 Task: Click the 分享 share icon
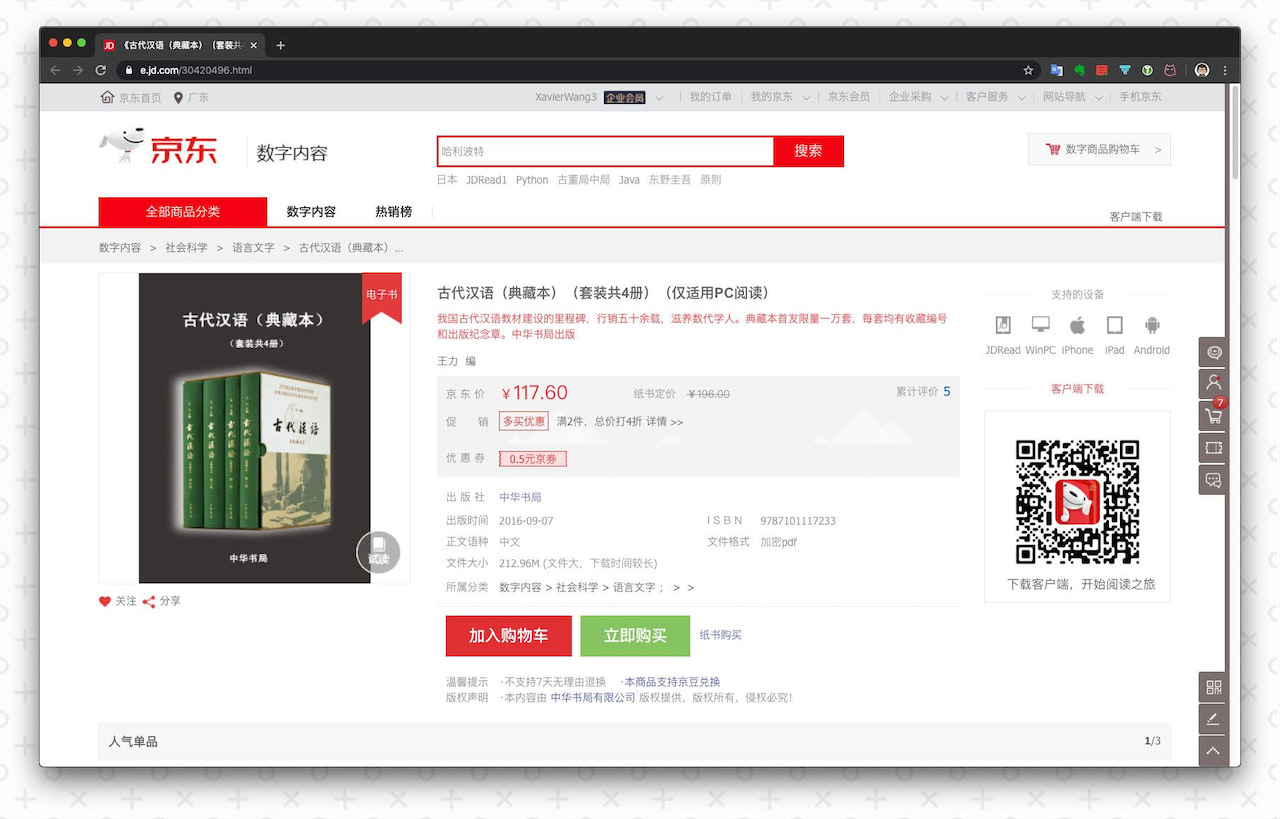(149, 601)
